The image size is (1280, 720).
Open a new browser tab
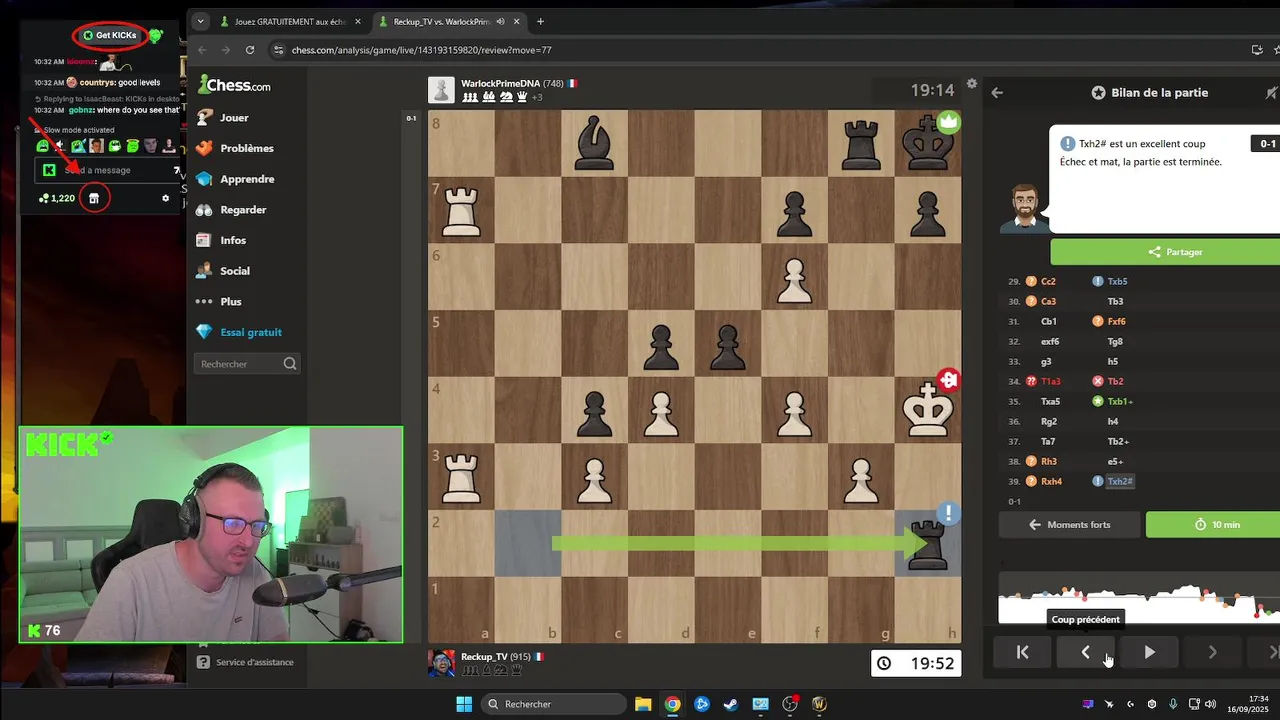click(x=540, y=21)
